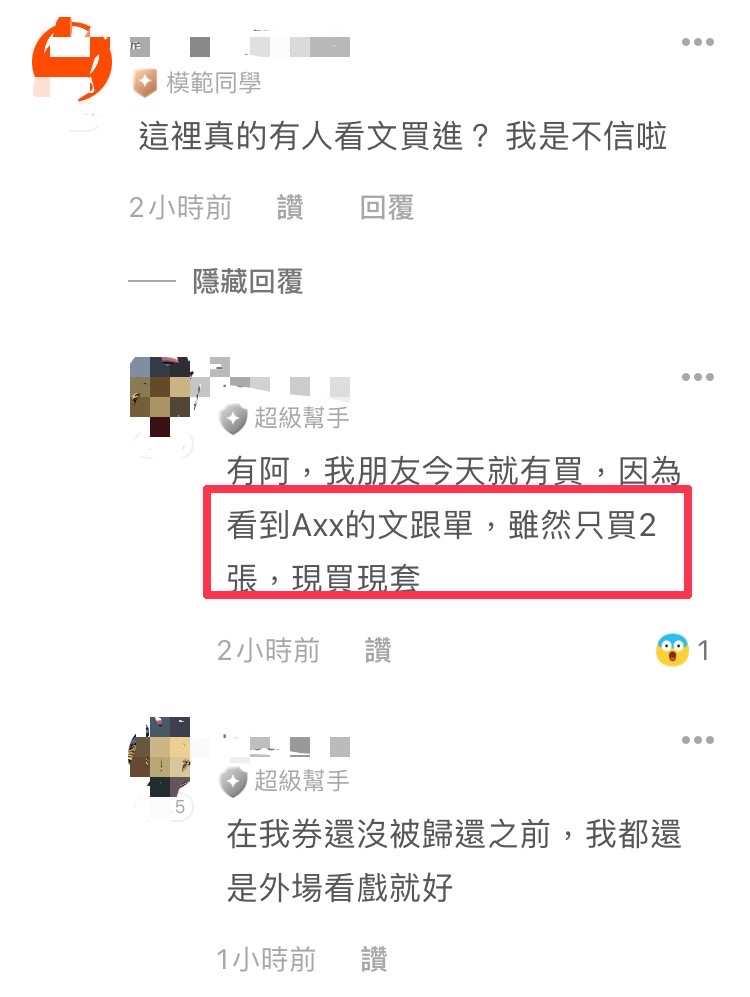This screenshot has height=997, width=750.
Task: Click the shocked face emoji reaction
Action: [672, 650]
